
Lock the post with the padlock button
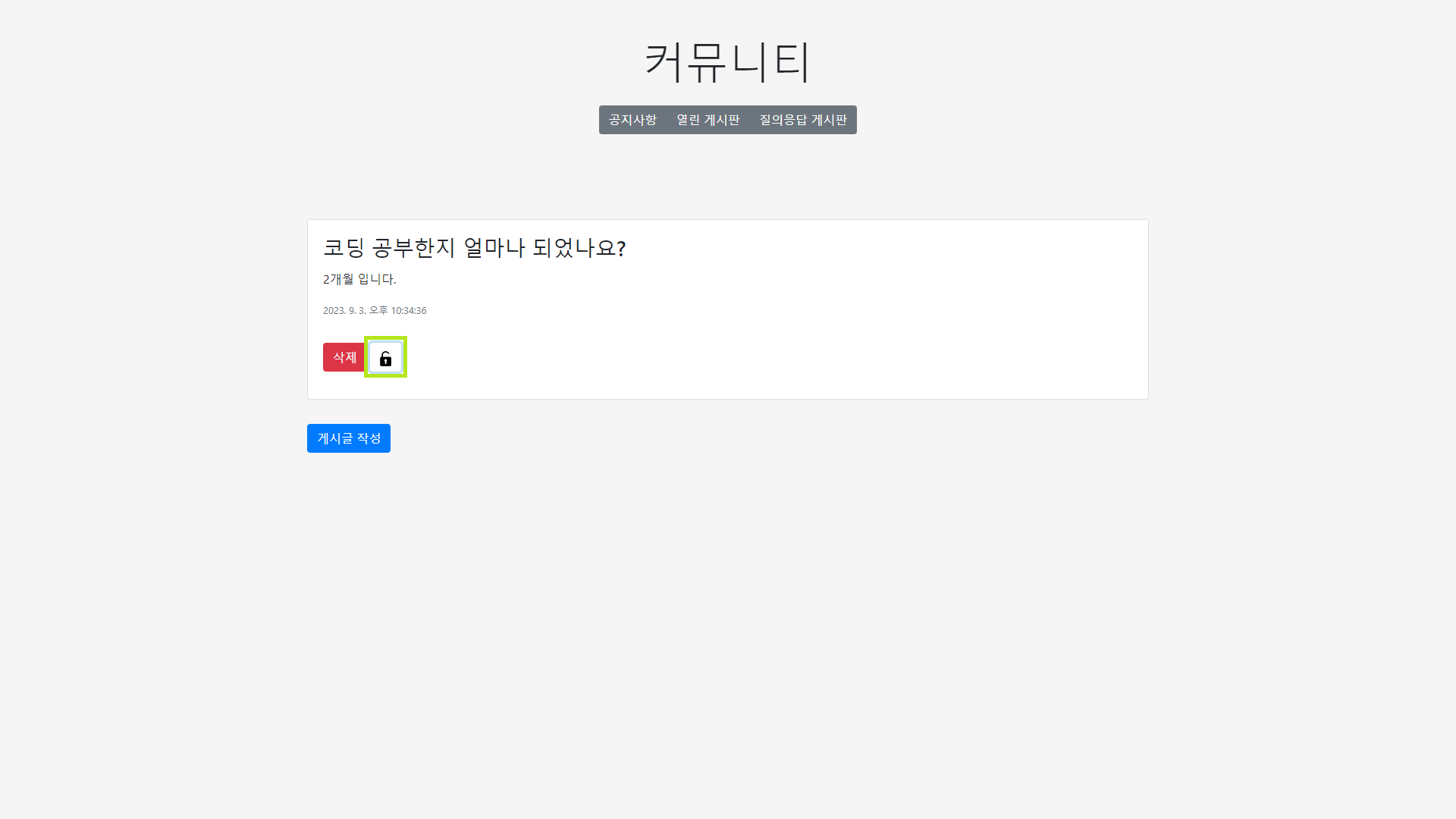pos(385,357)
